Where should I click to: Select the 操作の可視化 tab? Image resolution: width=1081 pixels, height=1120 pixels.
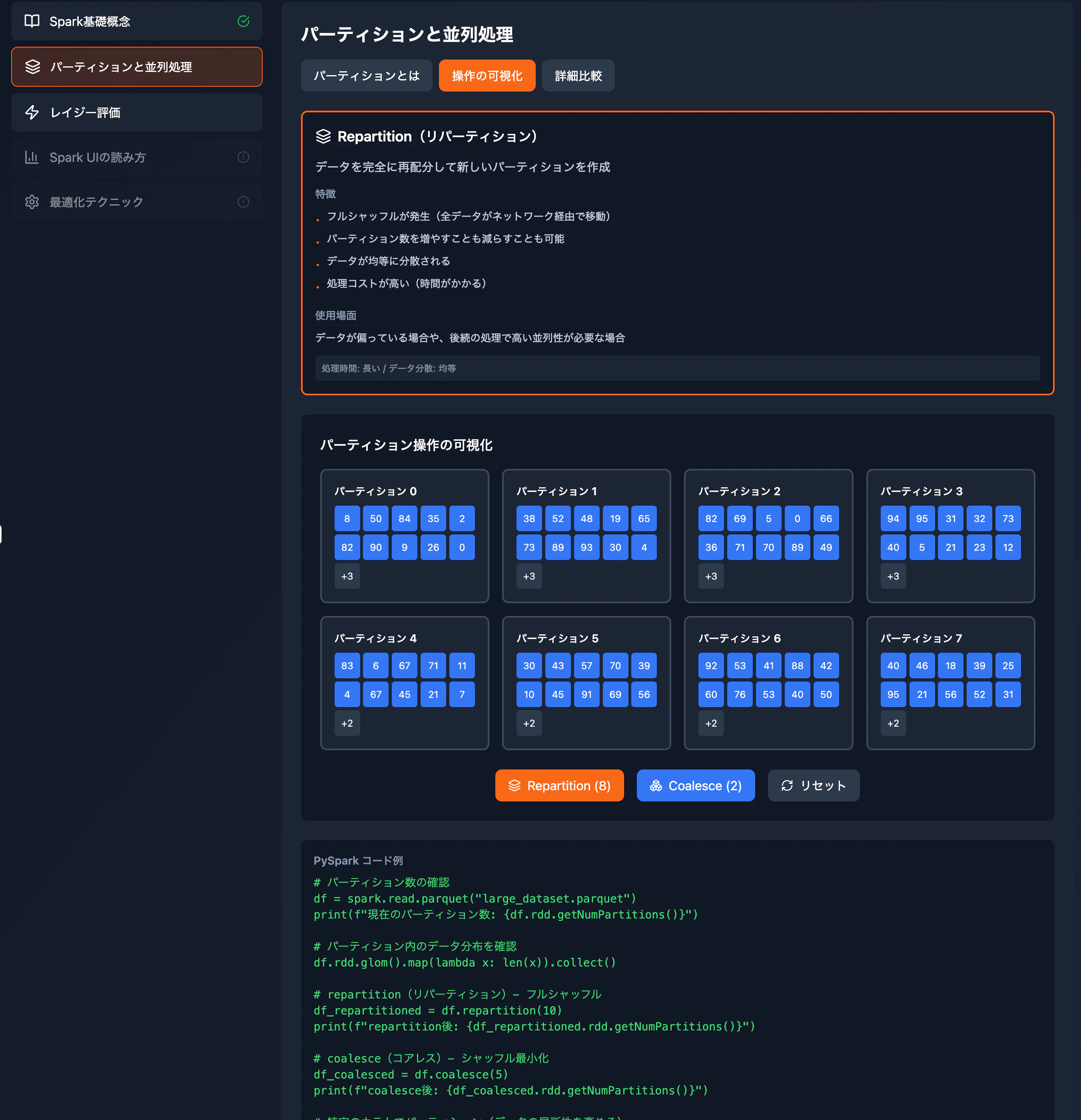[x=487, y=76]
